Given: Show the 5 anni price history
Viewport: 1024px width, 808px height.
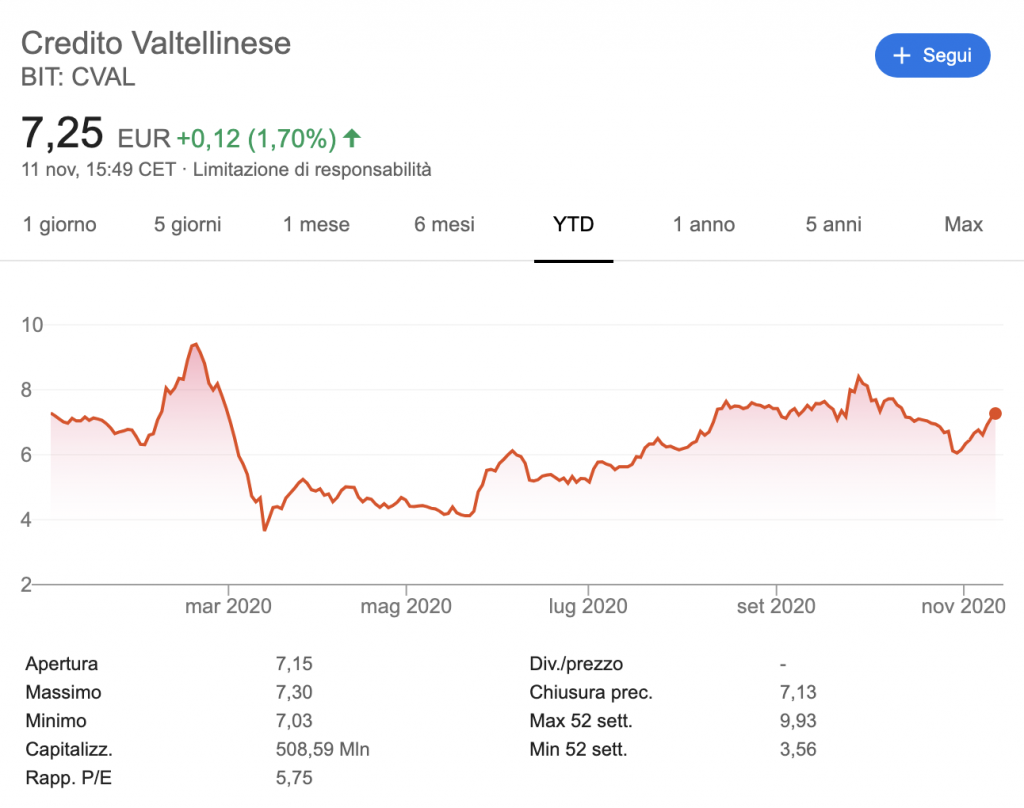Looking at the screenshot, I should [x=834, y=225].
